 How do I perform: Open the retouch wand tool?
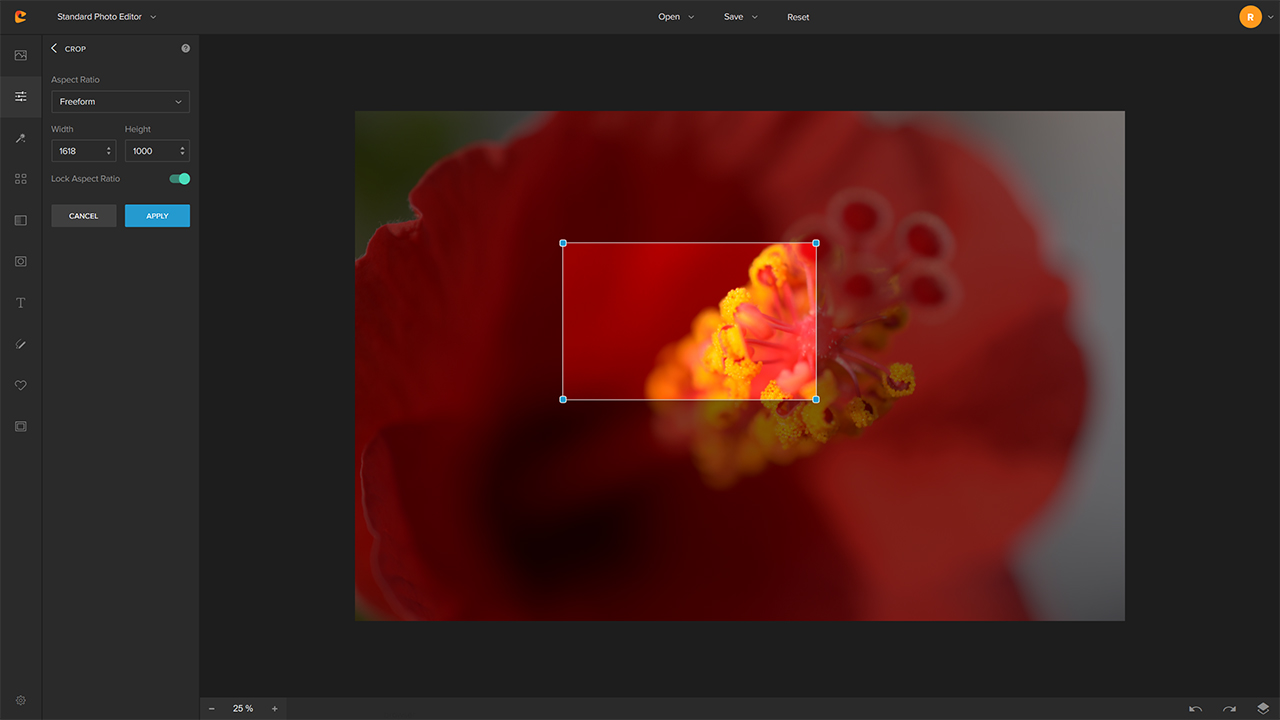[20, 137]
